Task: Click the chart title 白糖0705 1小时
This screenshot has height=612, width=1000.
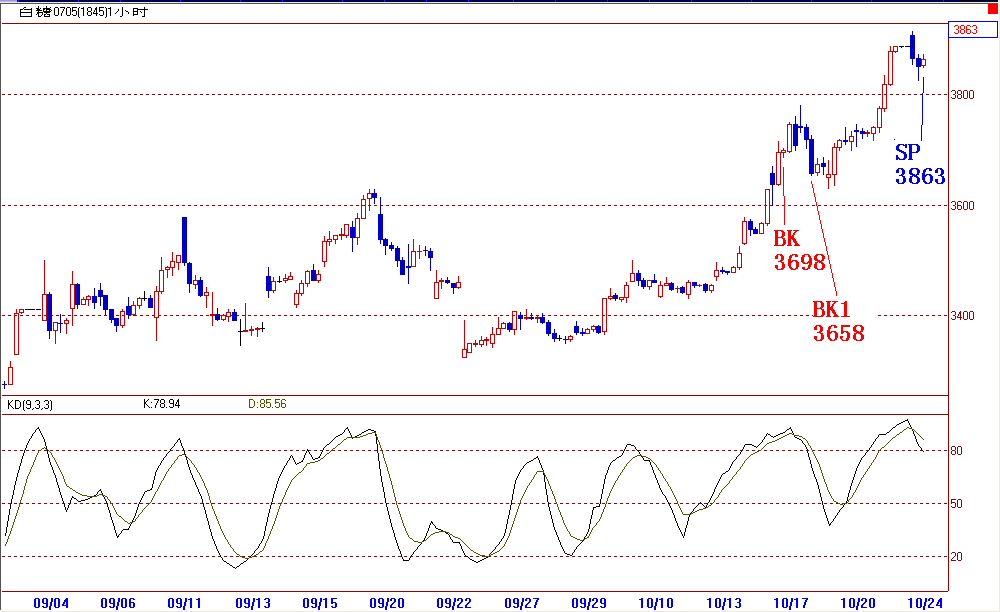Action: click(x=76, y=12)
